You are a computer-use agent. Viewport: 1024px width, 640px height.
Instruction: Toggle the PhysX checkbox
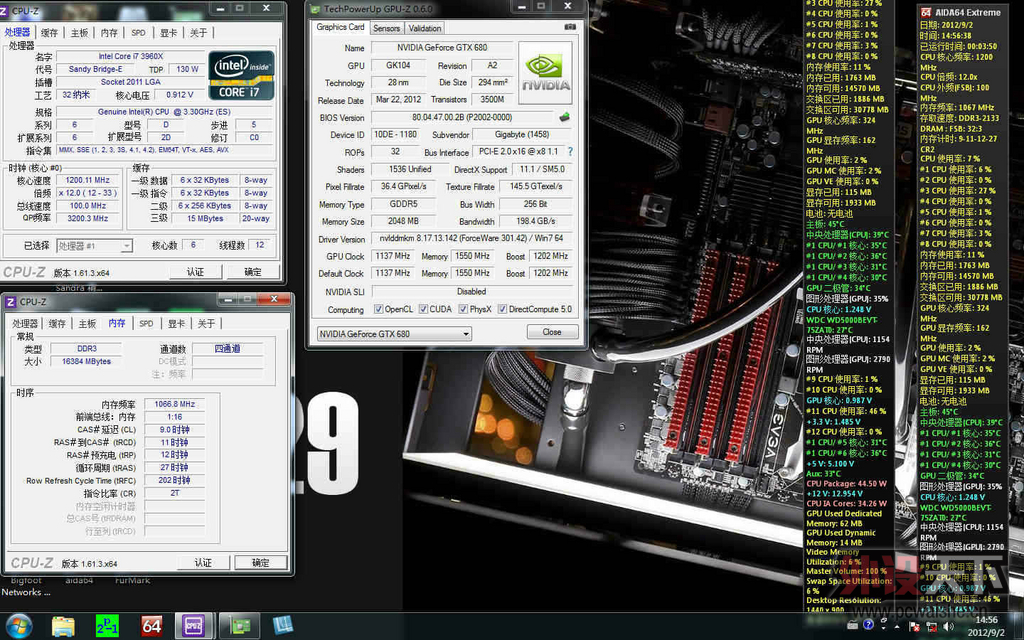[x=463, y=309]
